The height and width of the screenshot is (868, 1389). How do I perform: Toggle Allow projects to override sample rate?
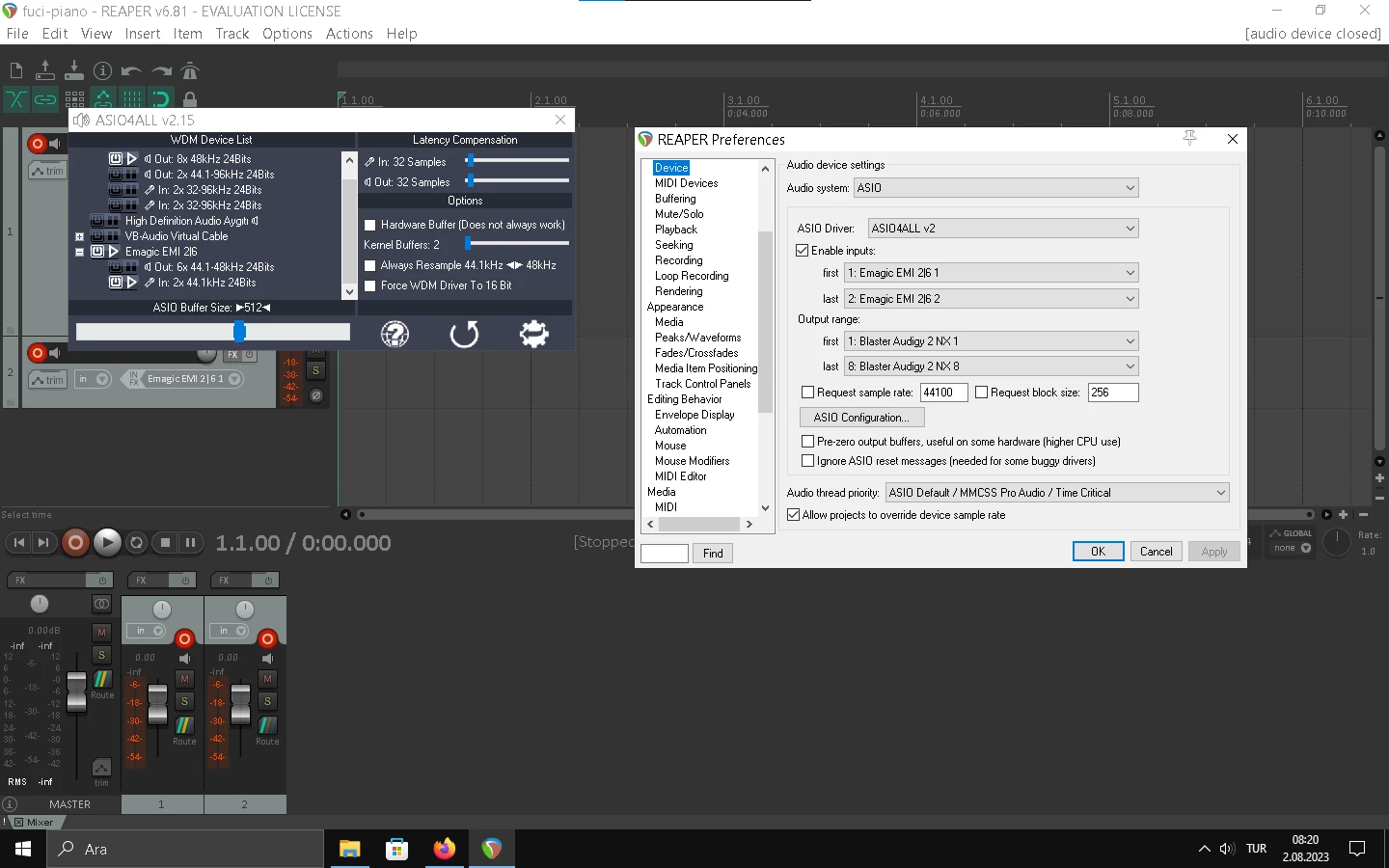pyautogui.click(x=794, y=515)
